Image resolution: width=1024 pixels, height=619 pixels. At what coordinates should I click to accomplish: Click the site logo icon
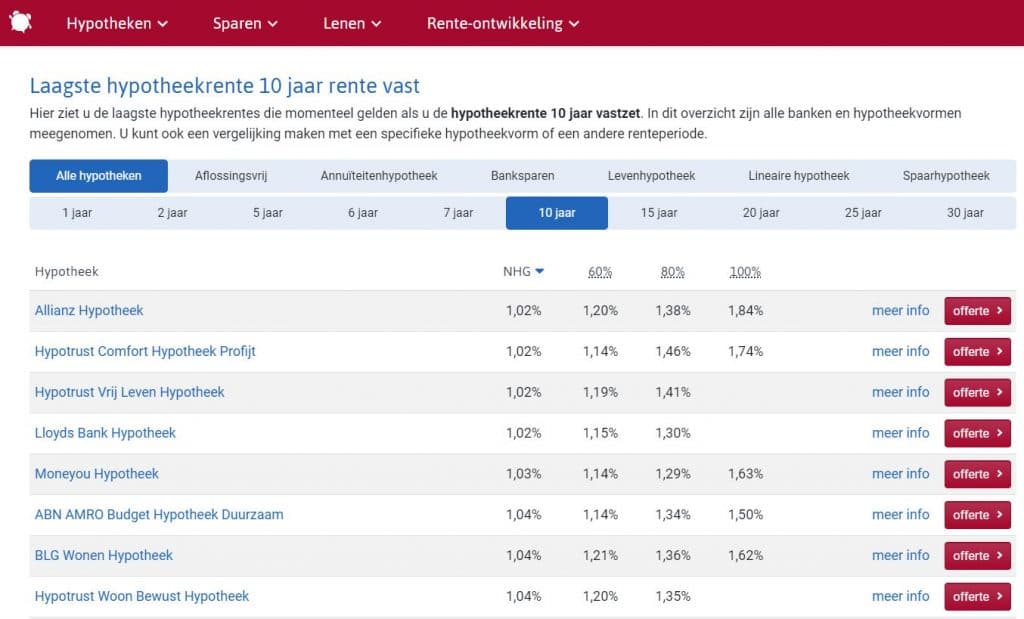(20, 22)
